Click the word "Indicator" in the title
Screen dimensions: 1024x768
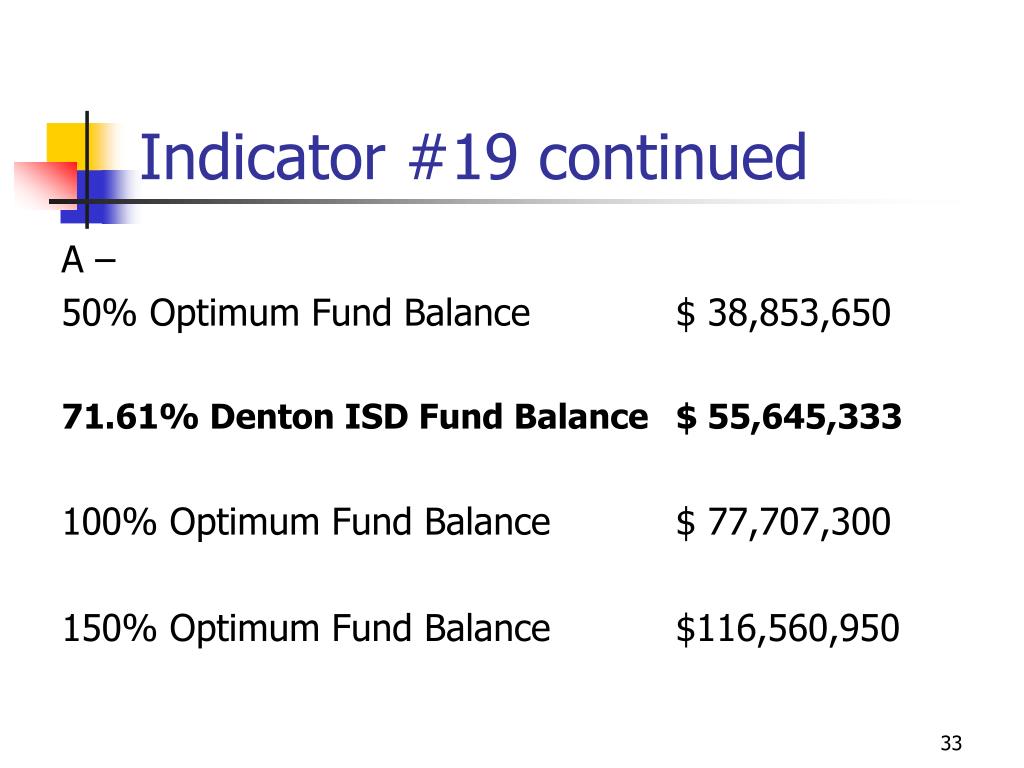point(260,158)
